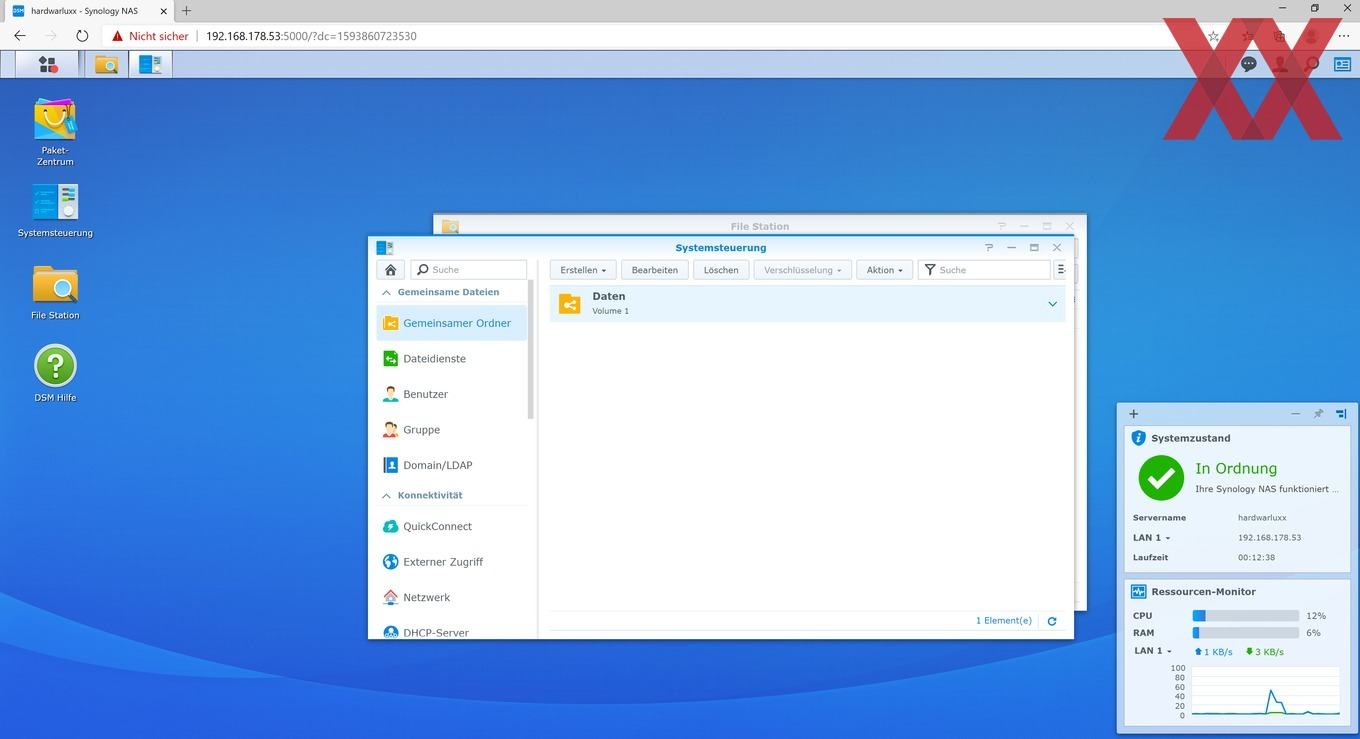Open Externer Zugriff settings
The width and height of the screenshot is (1360, 739).
pos(451,562)
